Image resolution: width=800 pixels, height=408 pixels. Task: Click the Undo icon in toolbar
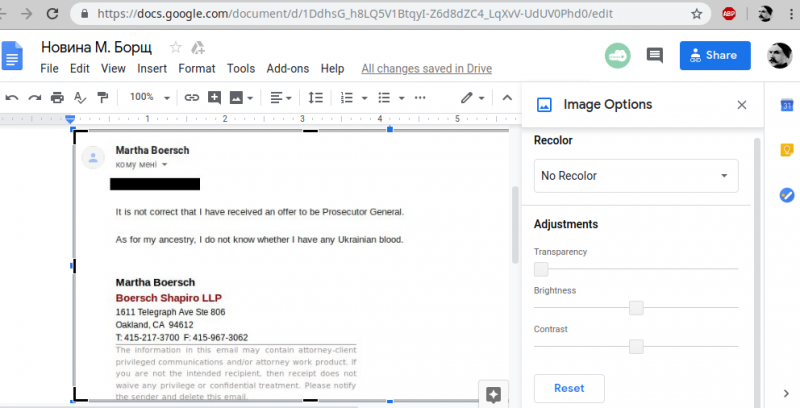pos(12,98)
